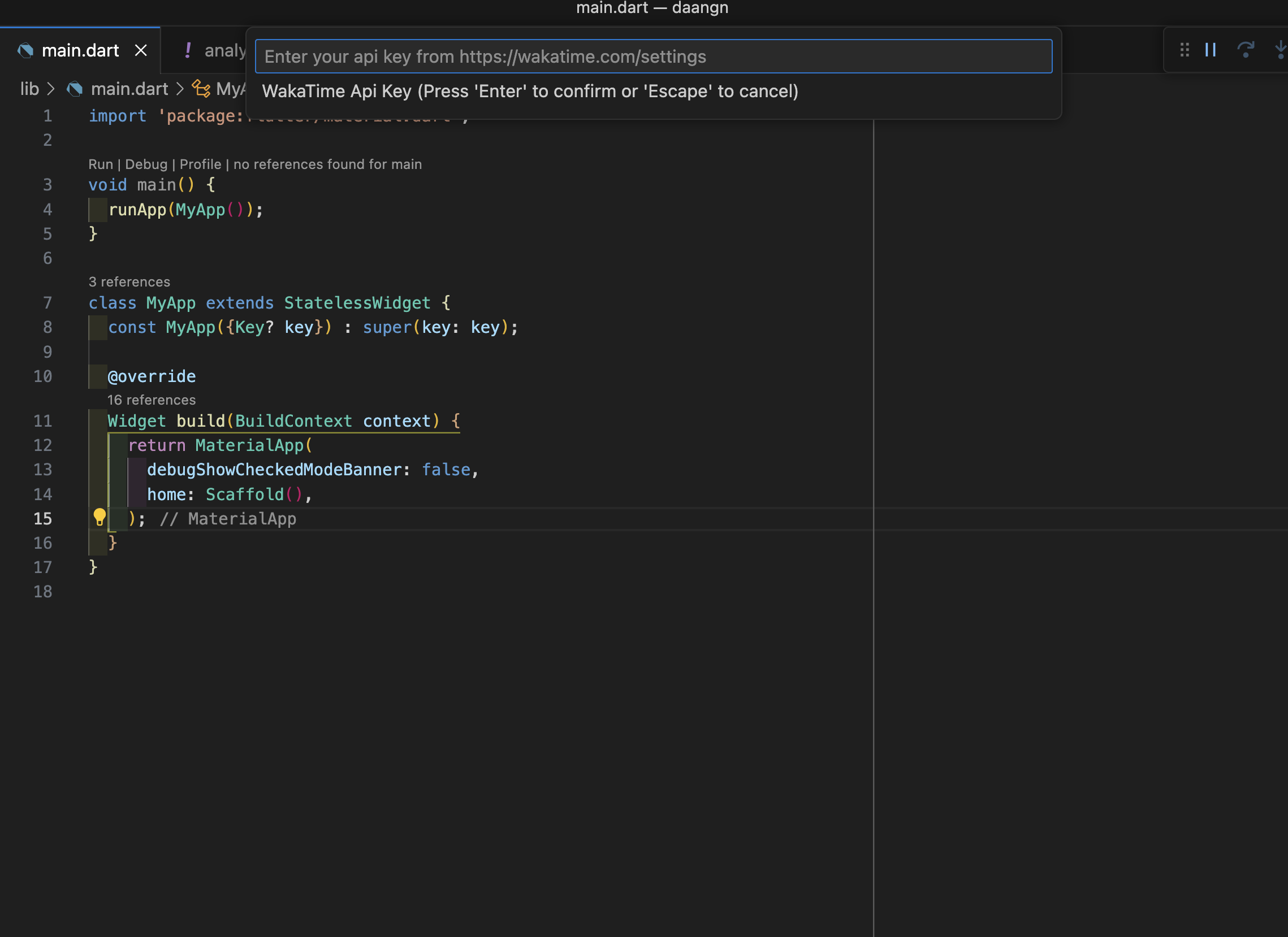
Task: Click 'no references found for main' lens
Action: click(x=328, y=164)
